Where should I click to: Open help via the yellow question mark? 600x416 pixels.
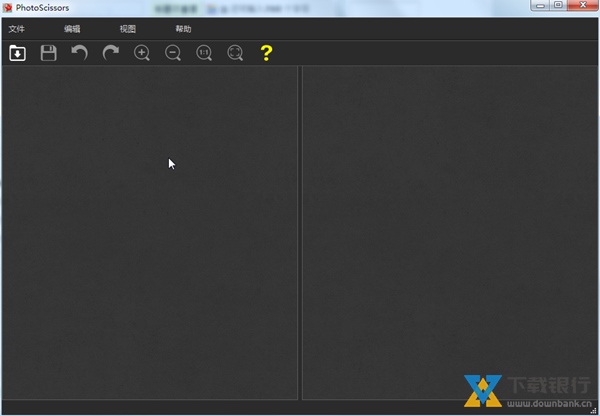click(266, 53)
